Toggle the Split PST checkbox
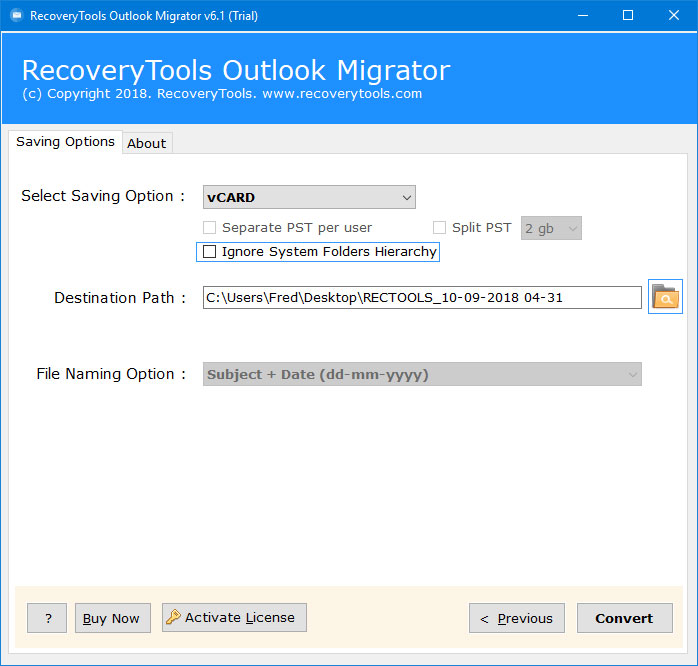Viewport: 698px width, 666px height. coord(439,227)
